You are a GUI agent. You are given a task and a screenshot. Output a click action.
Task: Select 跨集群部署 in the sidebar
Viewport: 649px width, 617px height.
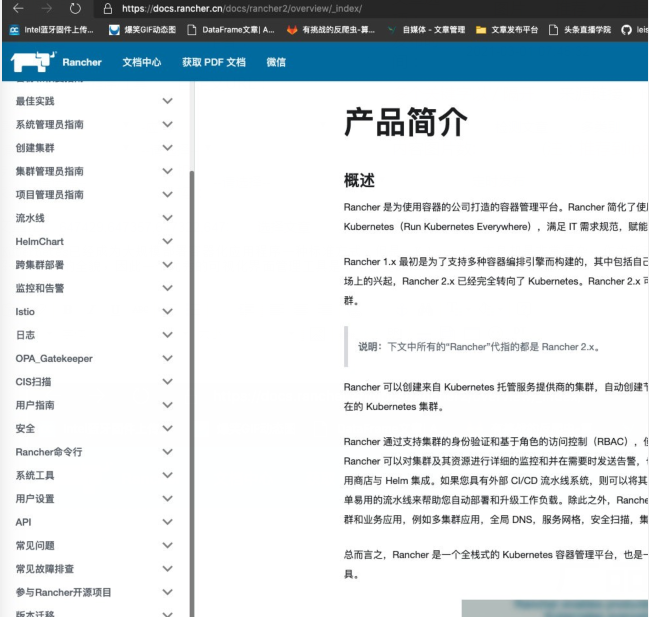click(x=40, y=265)
